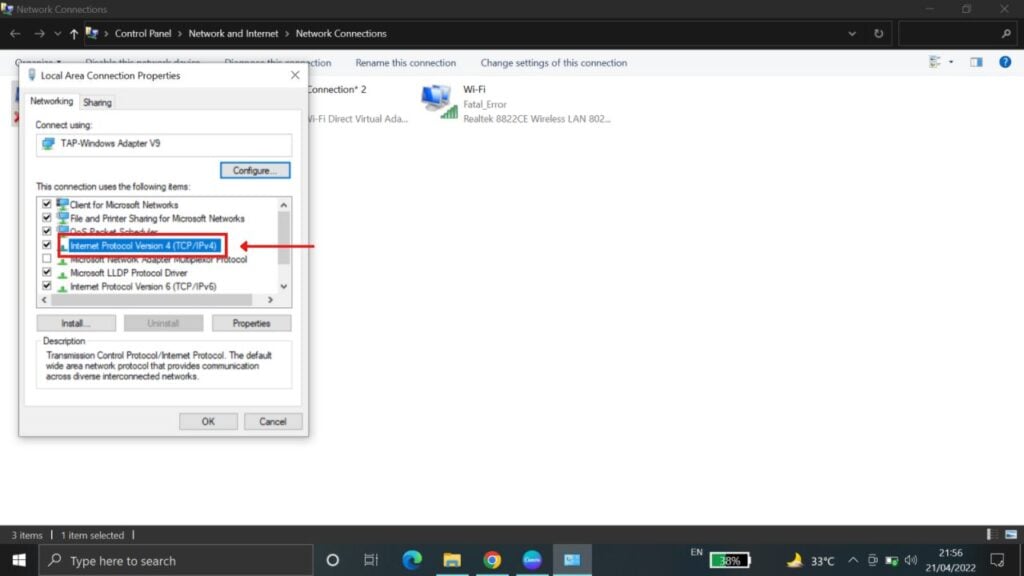Show hidden system tray icons
The width and height of the screenshot is (1024, 576).
(853, 560)
